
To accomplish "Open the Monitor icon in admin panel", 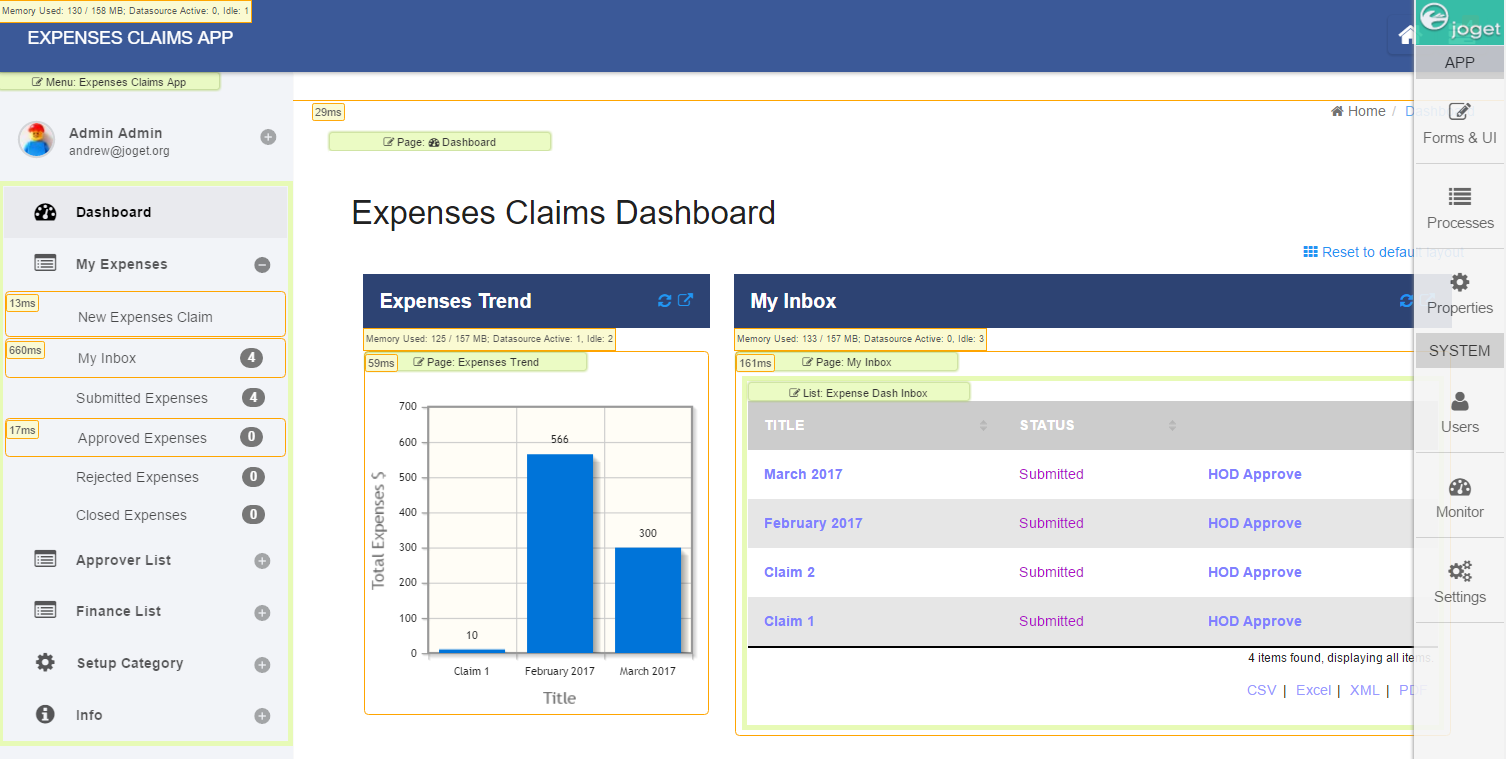I will coord(1459,487).
